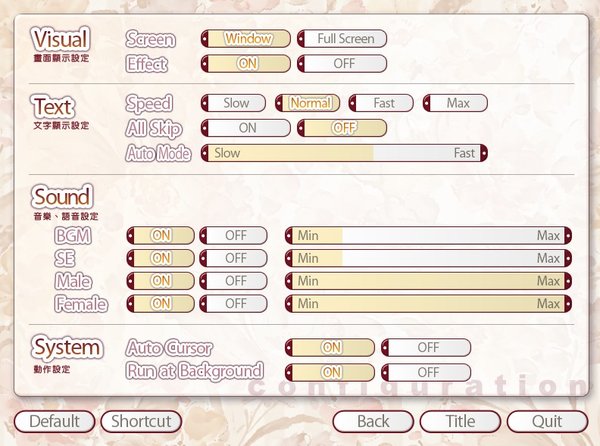Click the BGM volume slider
The width and height of the screenshot is (600, 446).
[x=428, y=235]
